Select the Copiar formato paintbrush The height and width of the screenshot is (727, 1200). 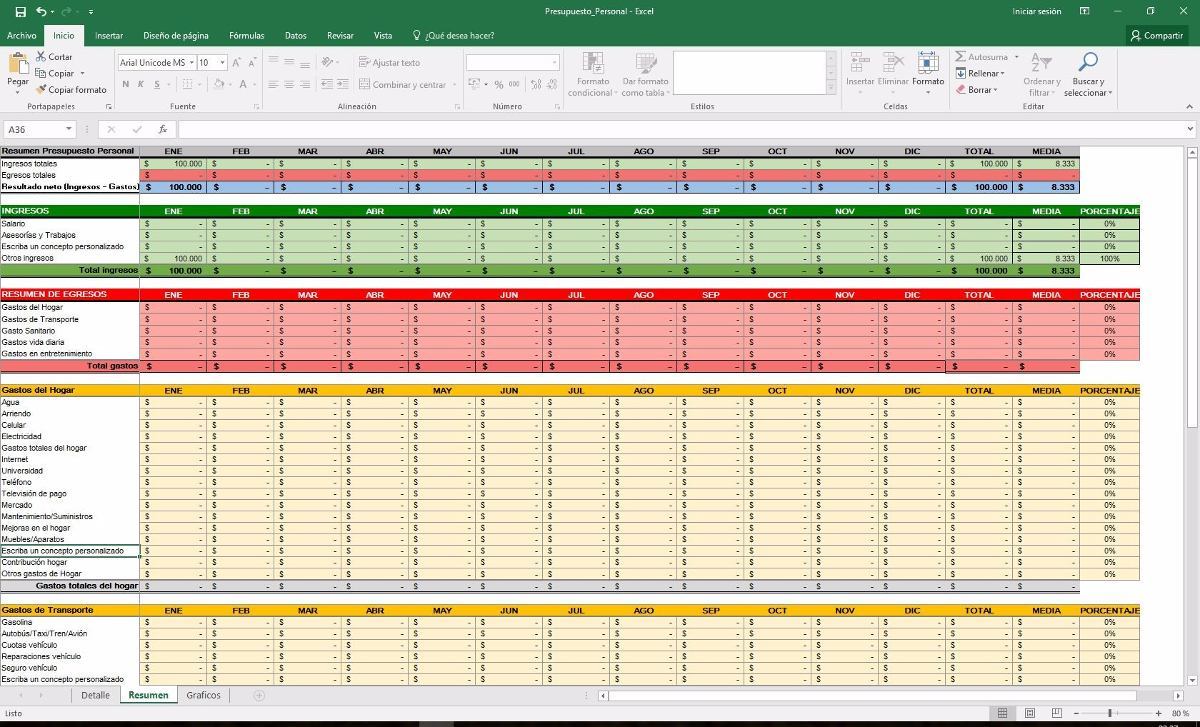coord(41,89)
